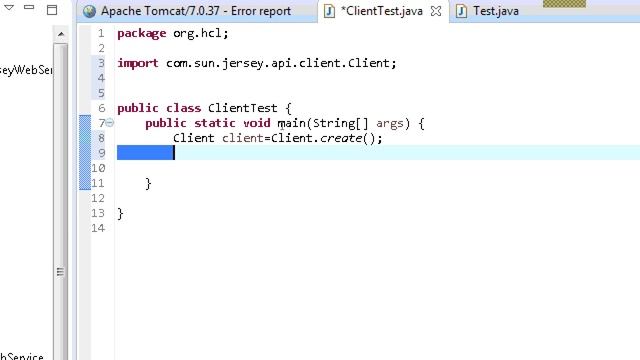The height and width of the screenshot is (360, 640).
Task: Open the view menu dropdown triangle
Action: point(9,7)
